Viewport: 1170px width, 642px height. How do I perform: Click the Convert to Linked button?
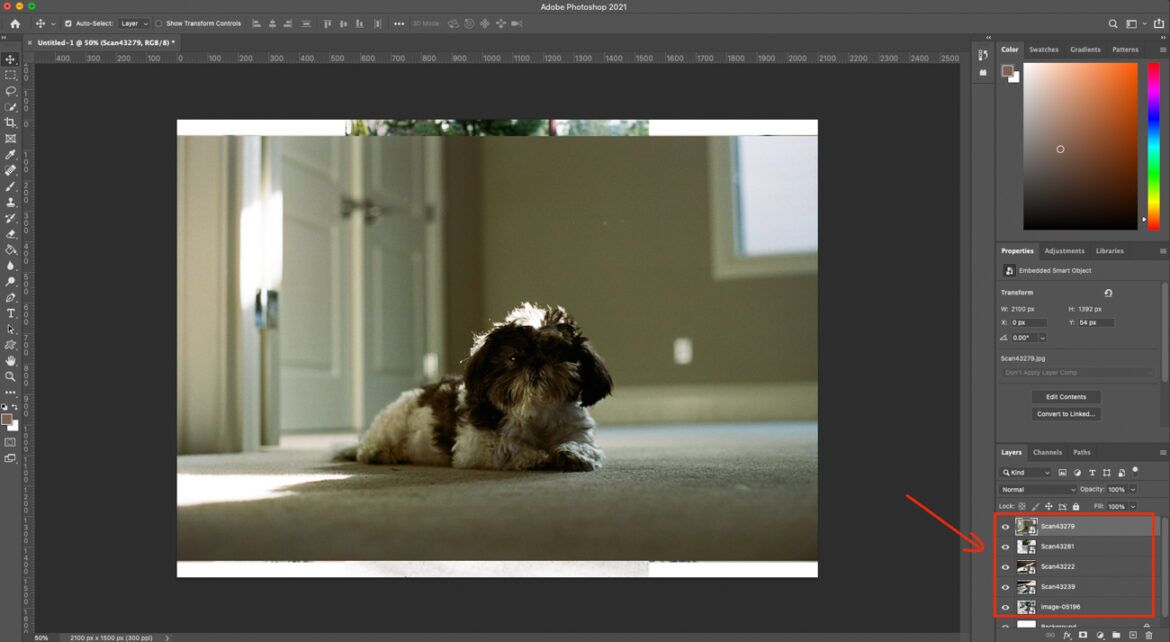click(1065, 413)
